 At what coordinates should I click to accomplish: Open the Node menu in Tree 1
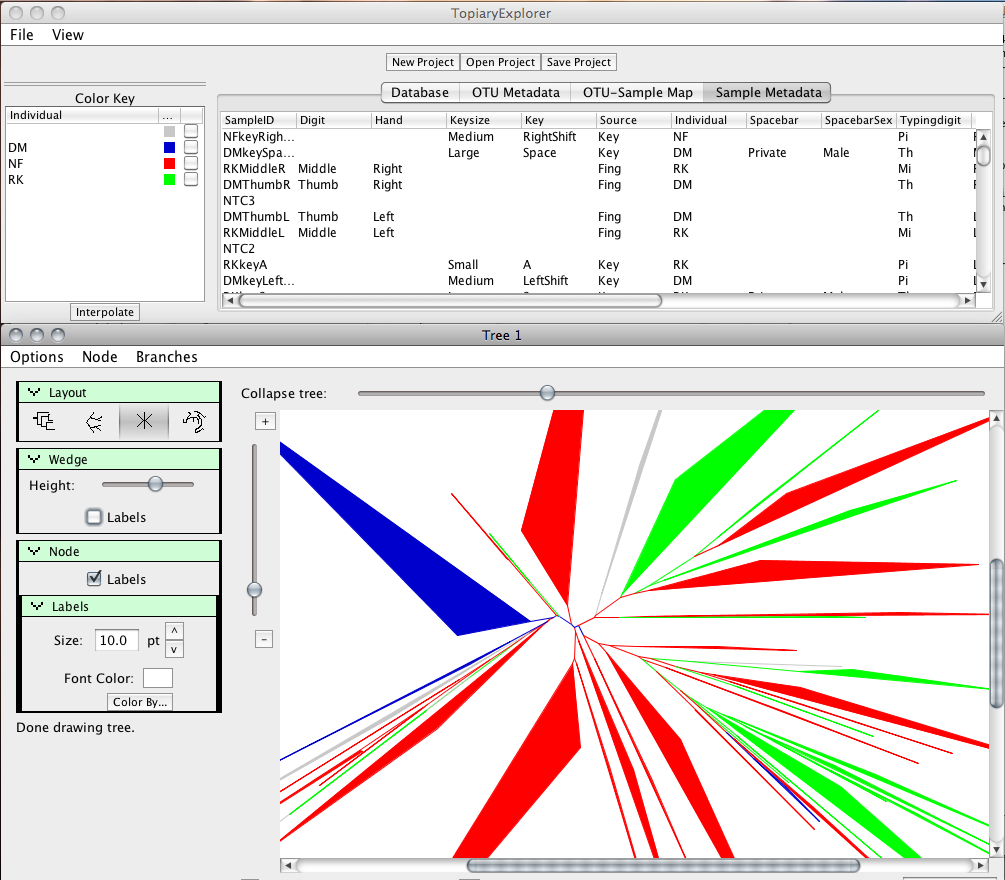coord(99,356)
